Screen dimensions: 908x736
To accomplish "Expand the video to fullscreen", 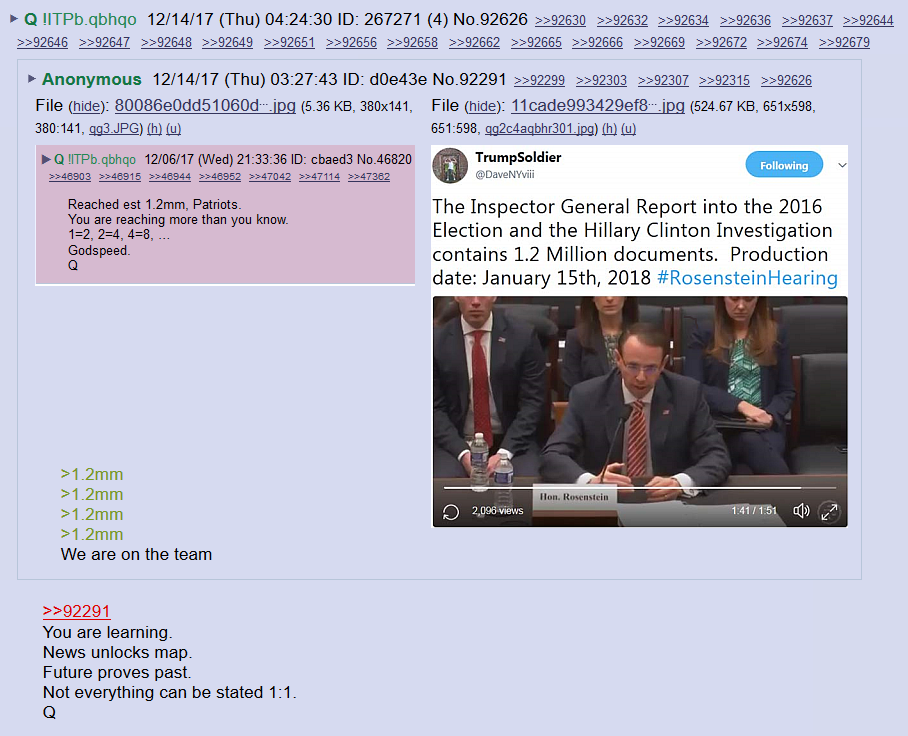I will point(829,512).
